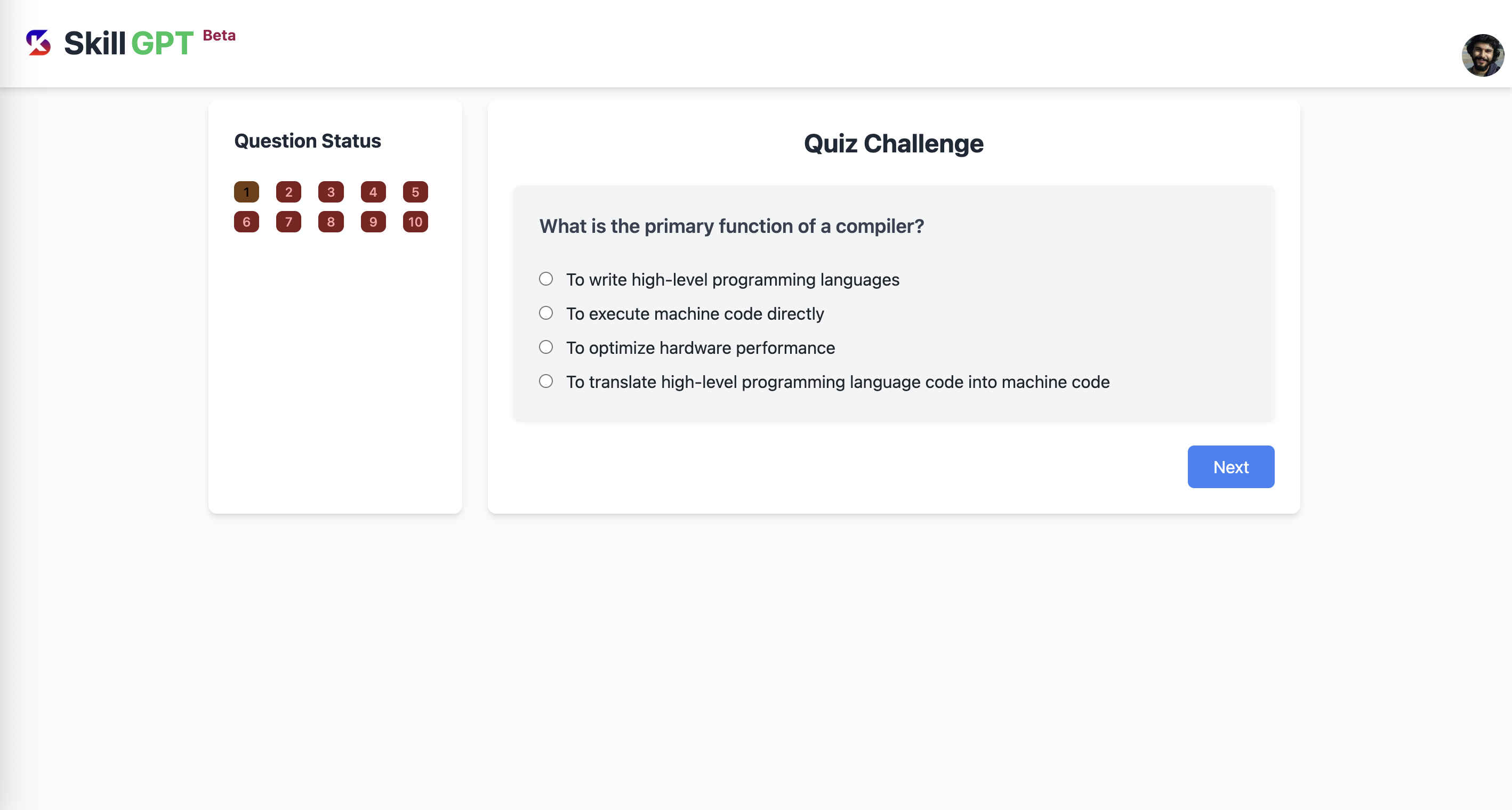Screen dimensions: 1512x810
Task: Click the Beta label beside logo
Action: 219,35
